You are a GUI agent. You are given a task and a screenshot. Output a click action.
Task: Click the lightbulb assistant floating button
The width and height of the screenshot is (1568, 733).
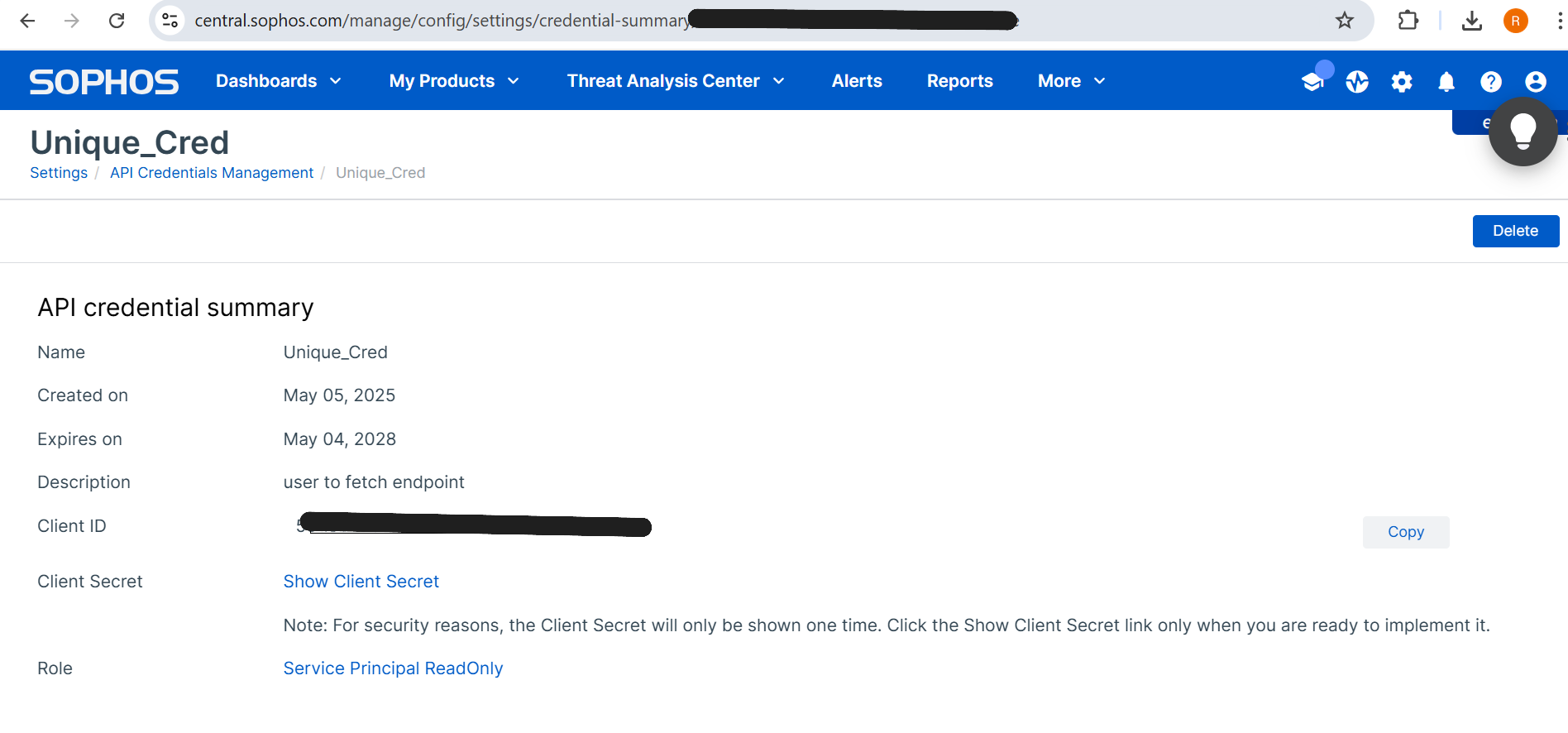point(1523,132)
